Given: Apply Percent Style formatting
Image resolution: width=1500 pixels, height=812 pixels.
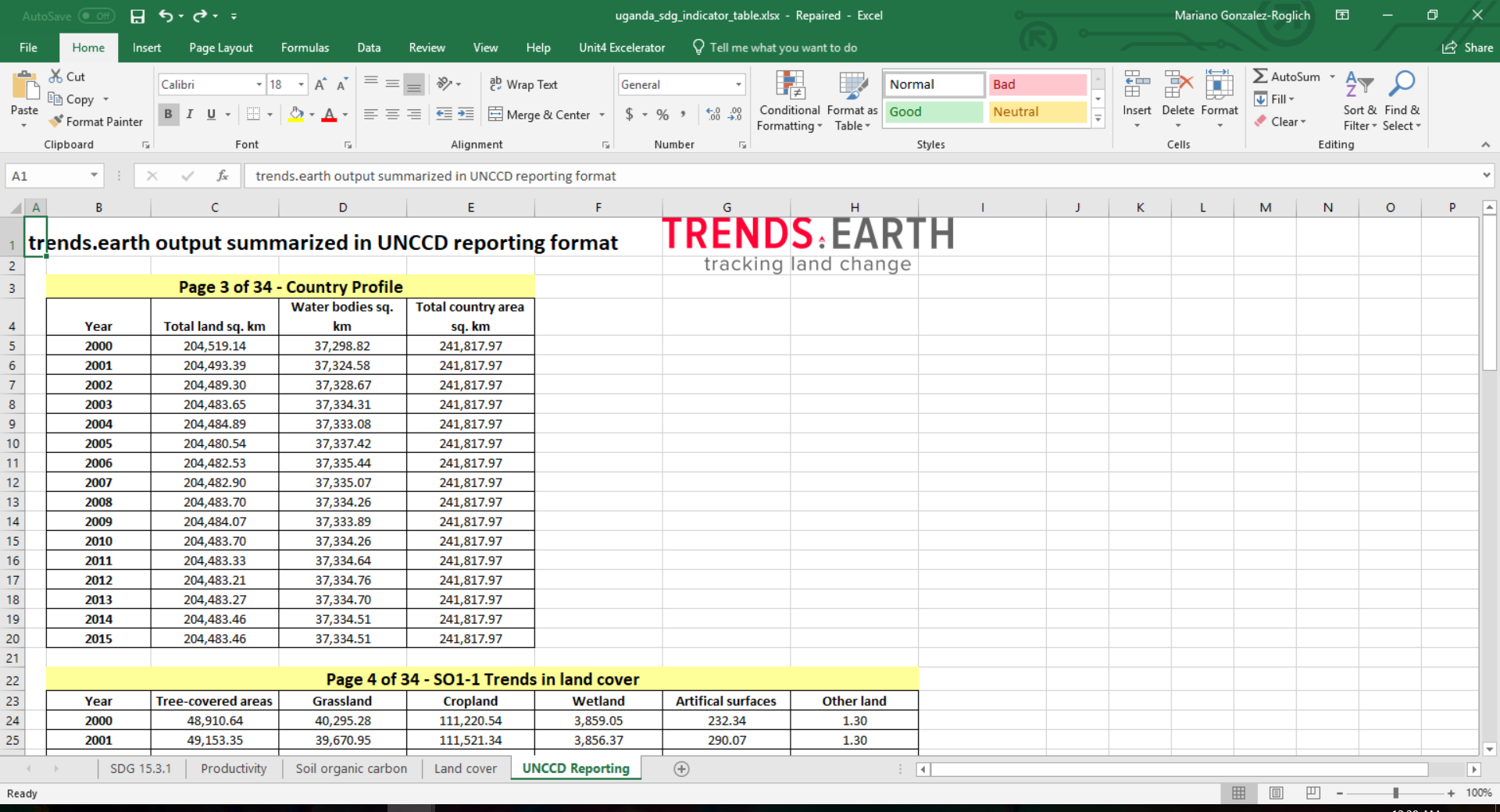Looking at the screenshot, I should [662, 114].
